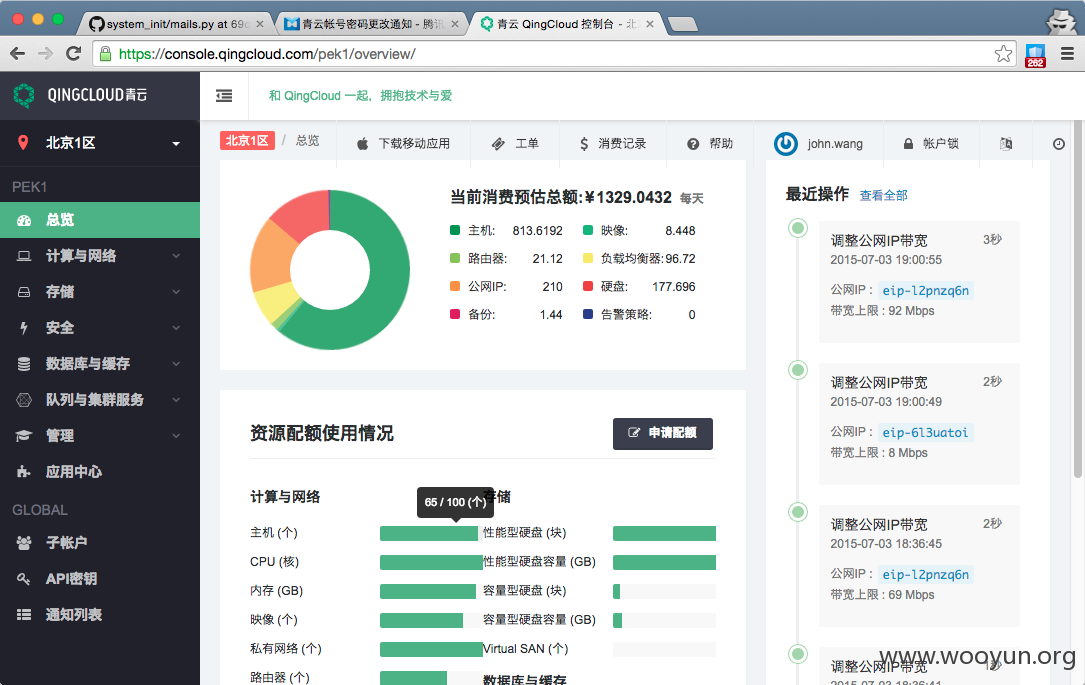Click the 内存 (GB) quota progress bar
The image size is (1085, 685).
pyautogui.click(x=430, y=592)
